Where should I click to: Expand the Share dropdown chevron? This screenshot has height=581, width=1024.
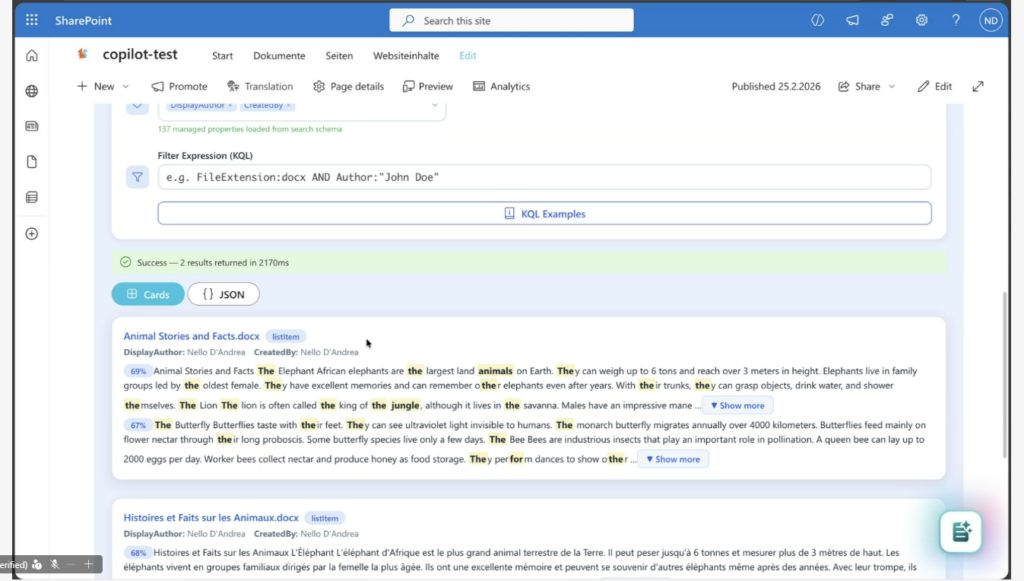tap(891, 86)
